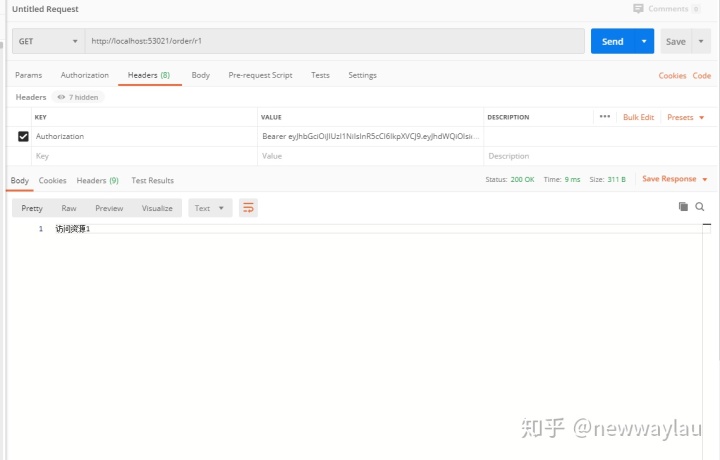Click the response text line 访问资源1
720x460 pixels.
click(73, 229)
